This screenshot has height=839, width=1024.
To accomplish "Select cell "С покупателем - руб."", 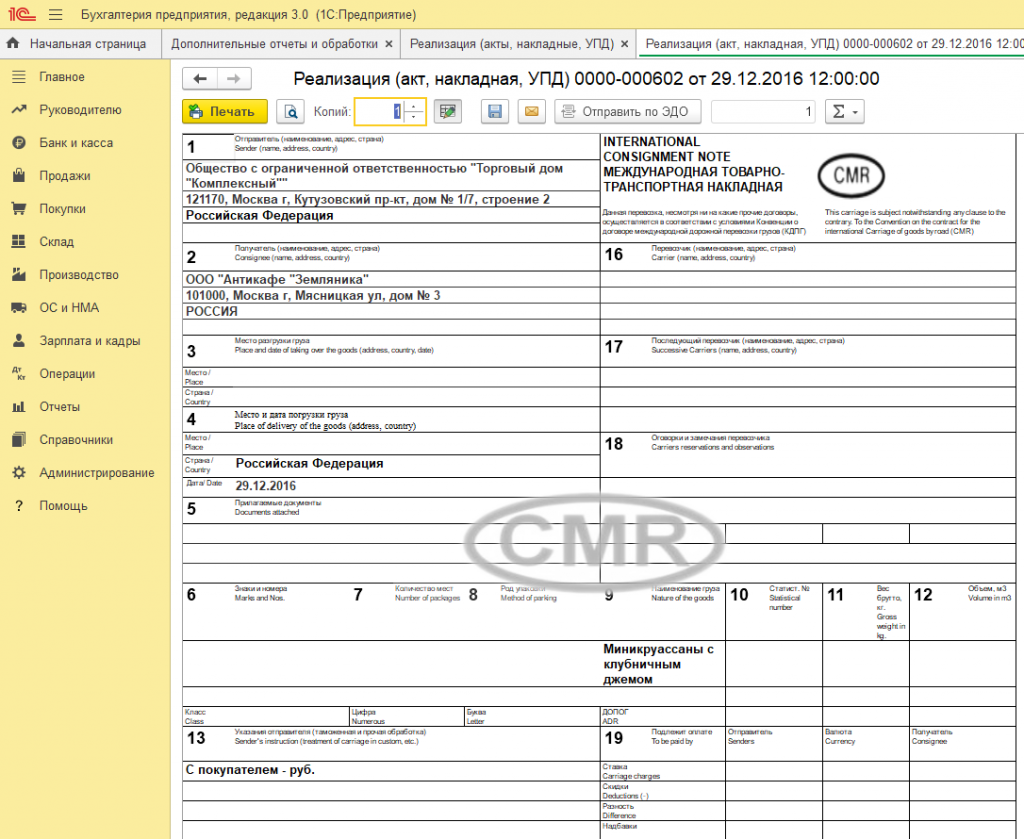I will pyautogui.click(x=391, y=770).
